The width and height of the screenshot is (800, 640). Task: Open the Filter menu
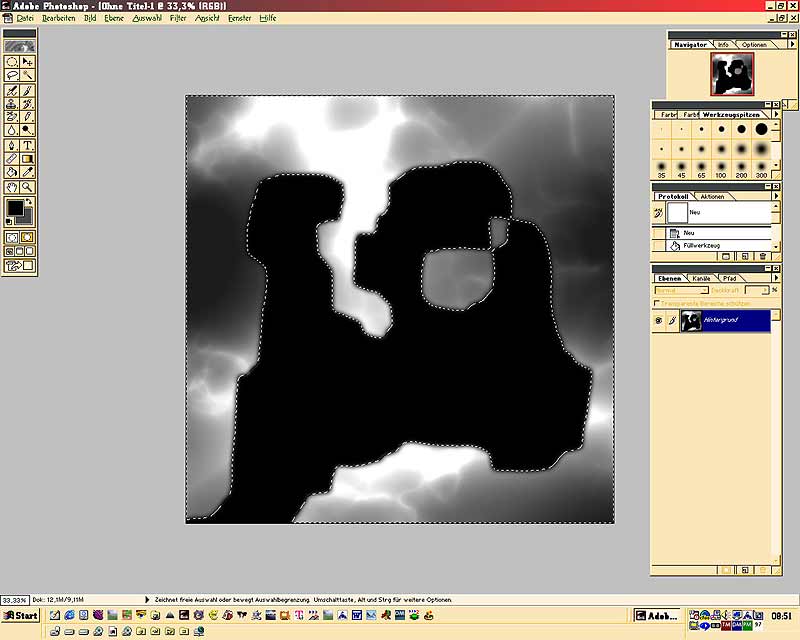point(178,18)
